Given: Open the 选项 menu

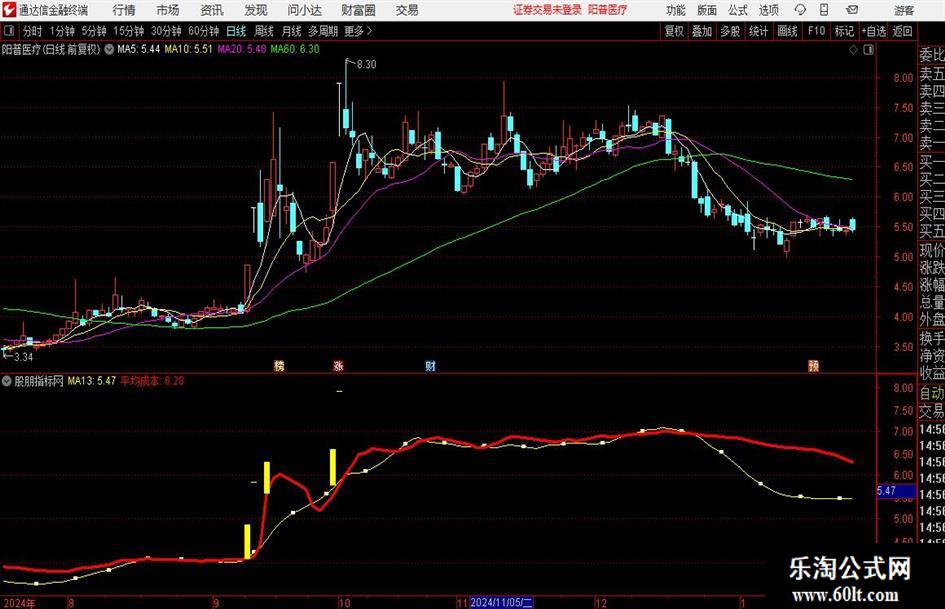Looking at the screenshot, I should [768, 10].
